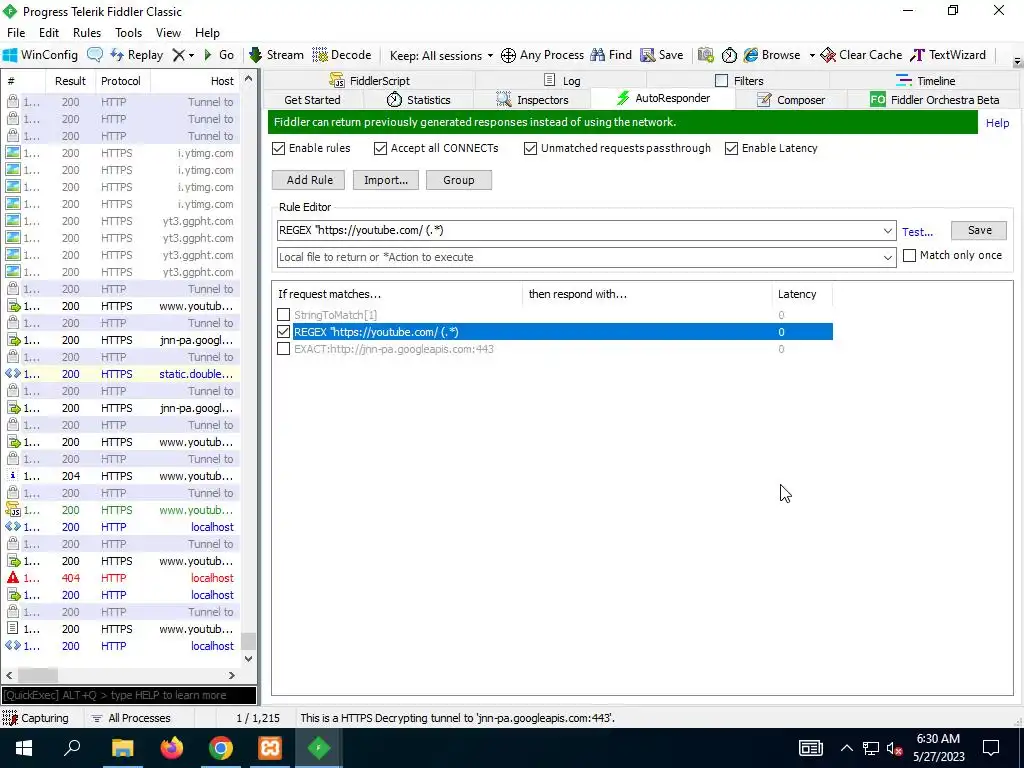Open the File menu
1024x768 pixels.
point(16,33)
